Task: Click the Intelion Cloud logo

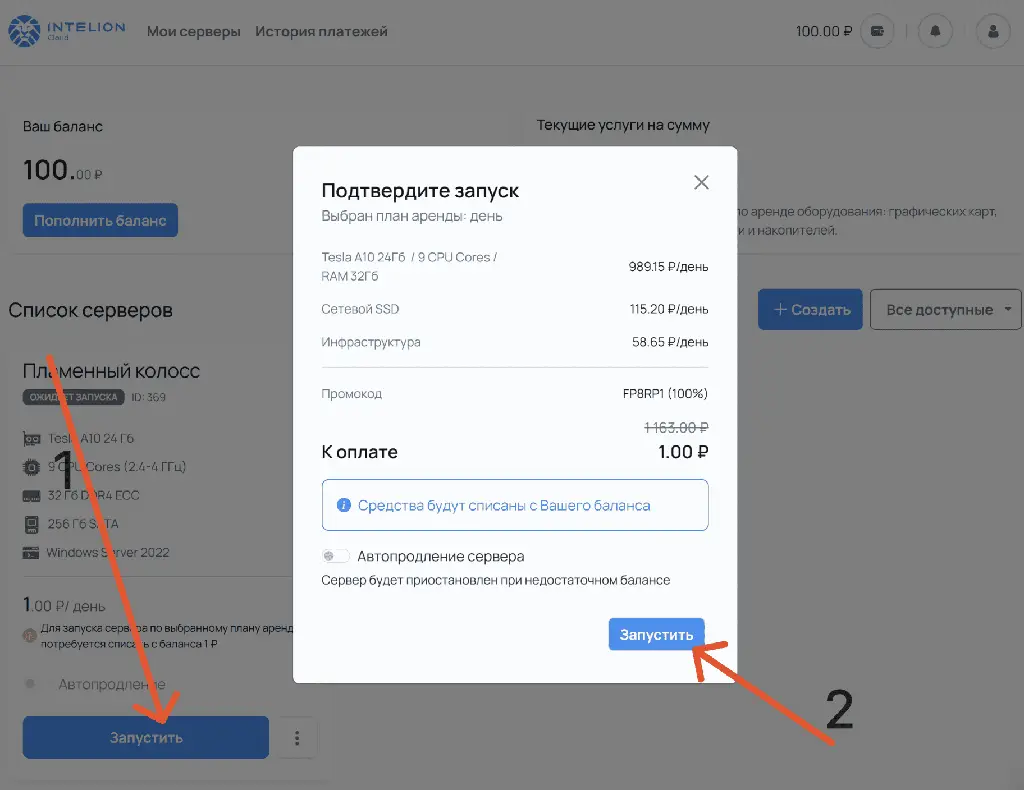Action: [x=67, y=31]
